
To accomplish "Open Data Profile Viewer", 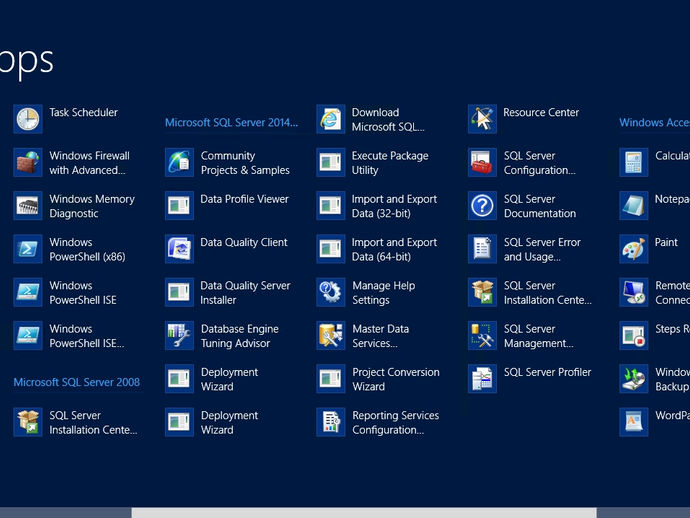I will click(x=227, y=206).
